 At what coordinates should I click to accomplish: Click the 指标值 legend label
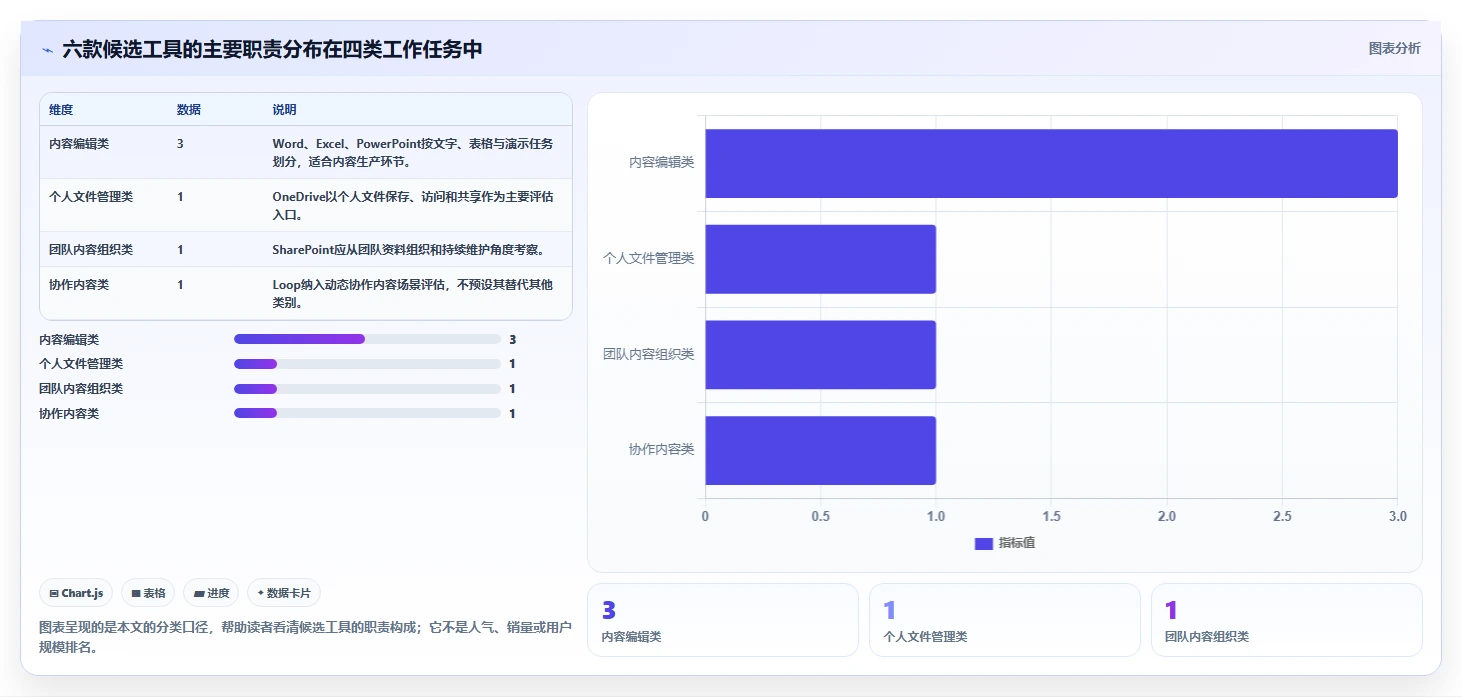tap(1016, 543)
